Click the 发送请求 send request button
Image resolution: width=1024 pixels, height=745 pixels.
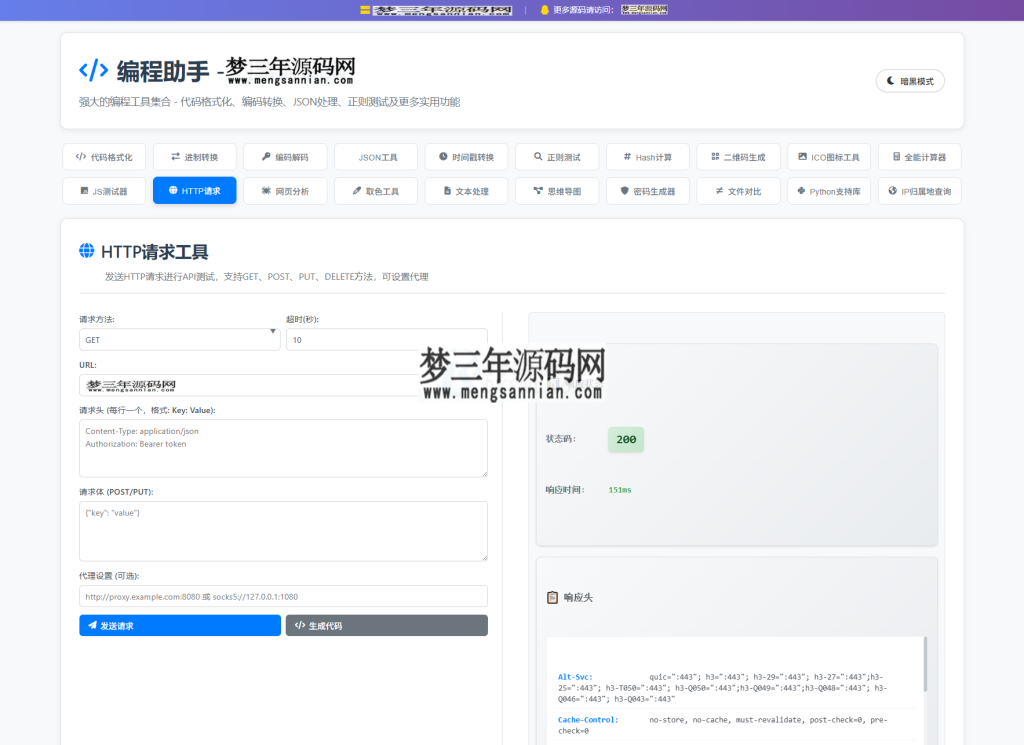pos(179,625)
